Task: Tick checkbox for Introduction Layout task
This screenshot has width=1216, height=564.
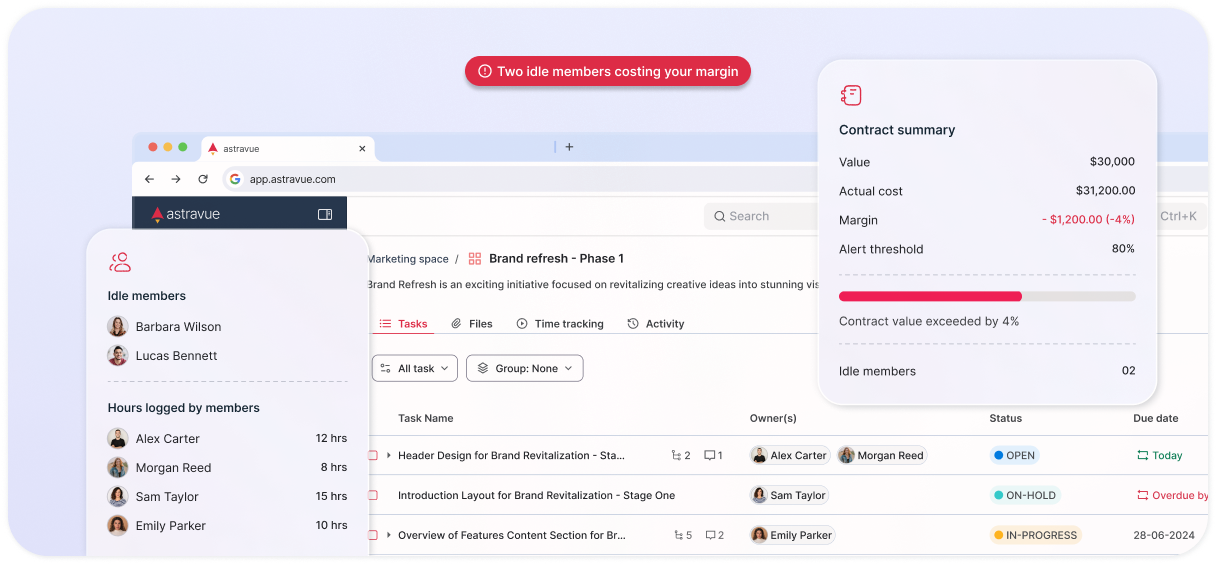Action: (372, 495)
